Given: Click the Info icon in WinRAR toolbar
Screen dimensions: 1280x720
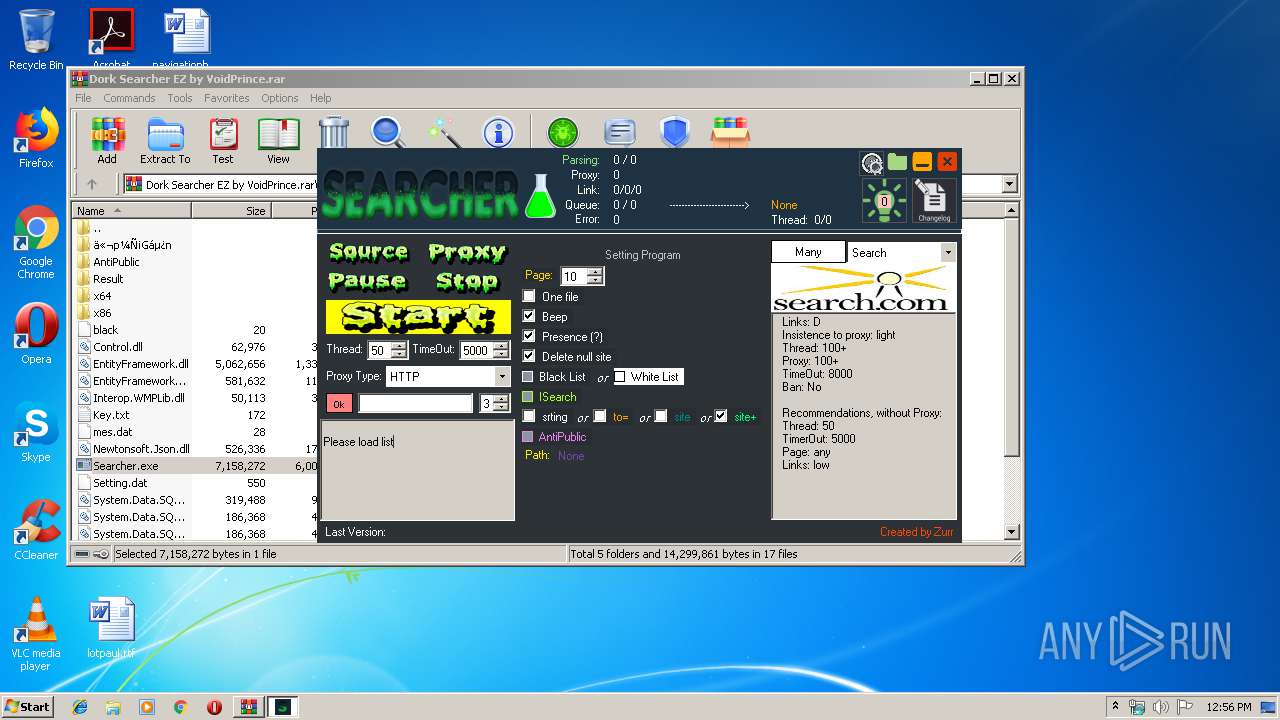Looking at the screenshot, I should click(x=497, y=132).
